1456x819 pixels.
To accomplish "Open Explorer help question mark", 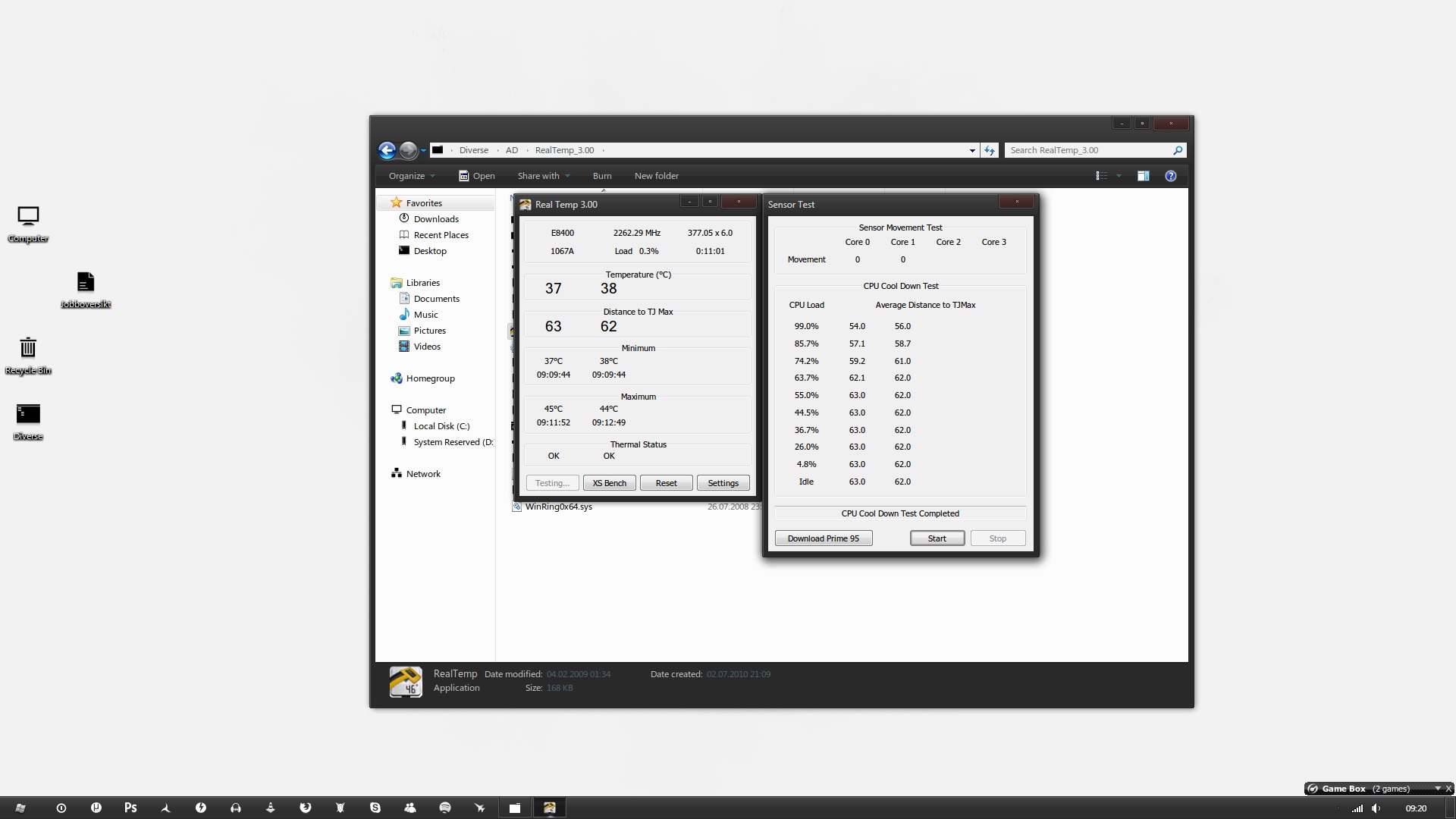I will coord(1171,176).
